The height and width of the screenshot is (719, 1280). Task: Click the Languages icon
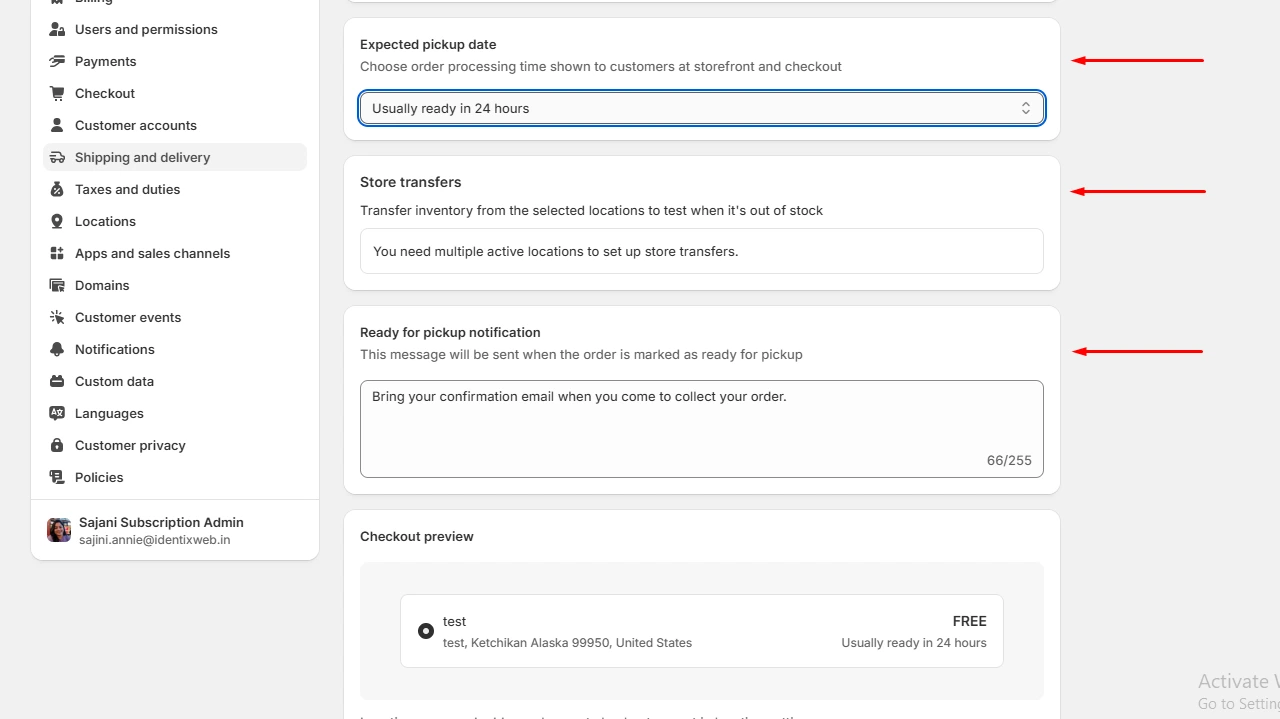point(57,413)
